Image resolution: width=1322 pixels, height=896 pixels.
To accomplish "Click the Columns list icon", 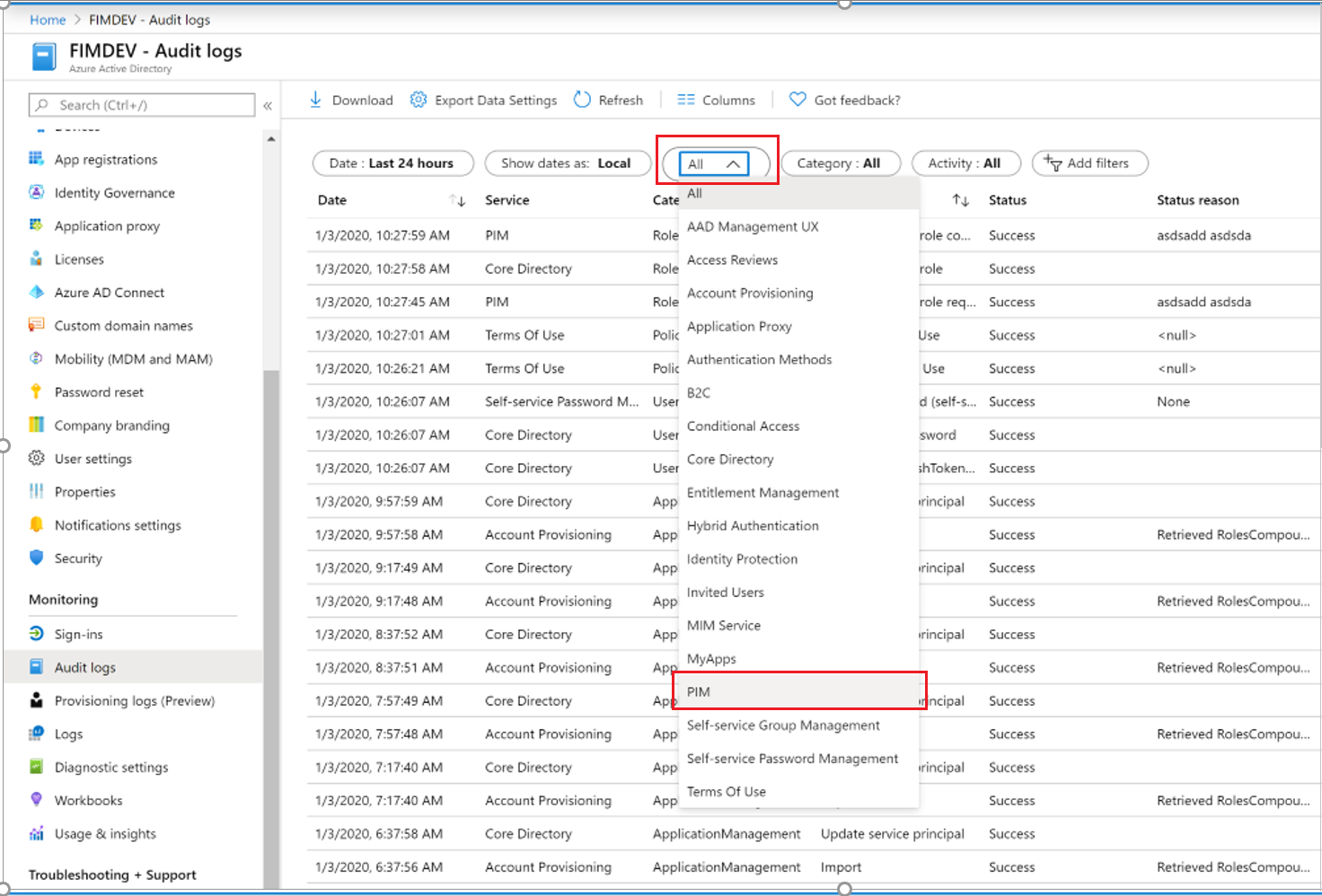I will click(x=686, y=100).
